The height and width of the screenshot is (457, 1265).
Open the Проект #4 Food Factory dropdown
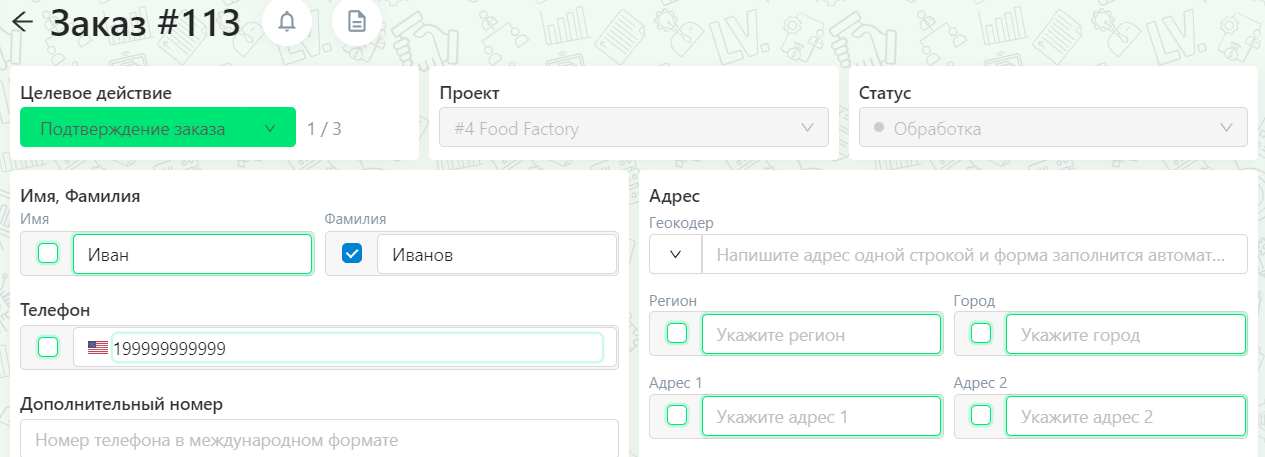point(634,128)
